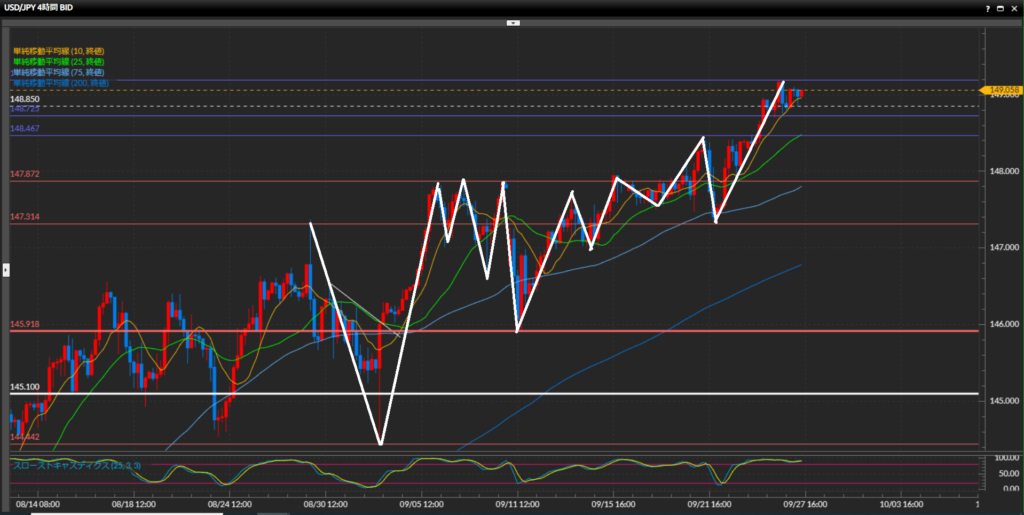Click the 147.314 horizontal line label
Image resolution: width=1024 pixels, height=515 pixels.
25,217
